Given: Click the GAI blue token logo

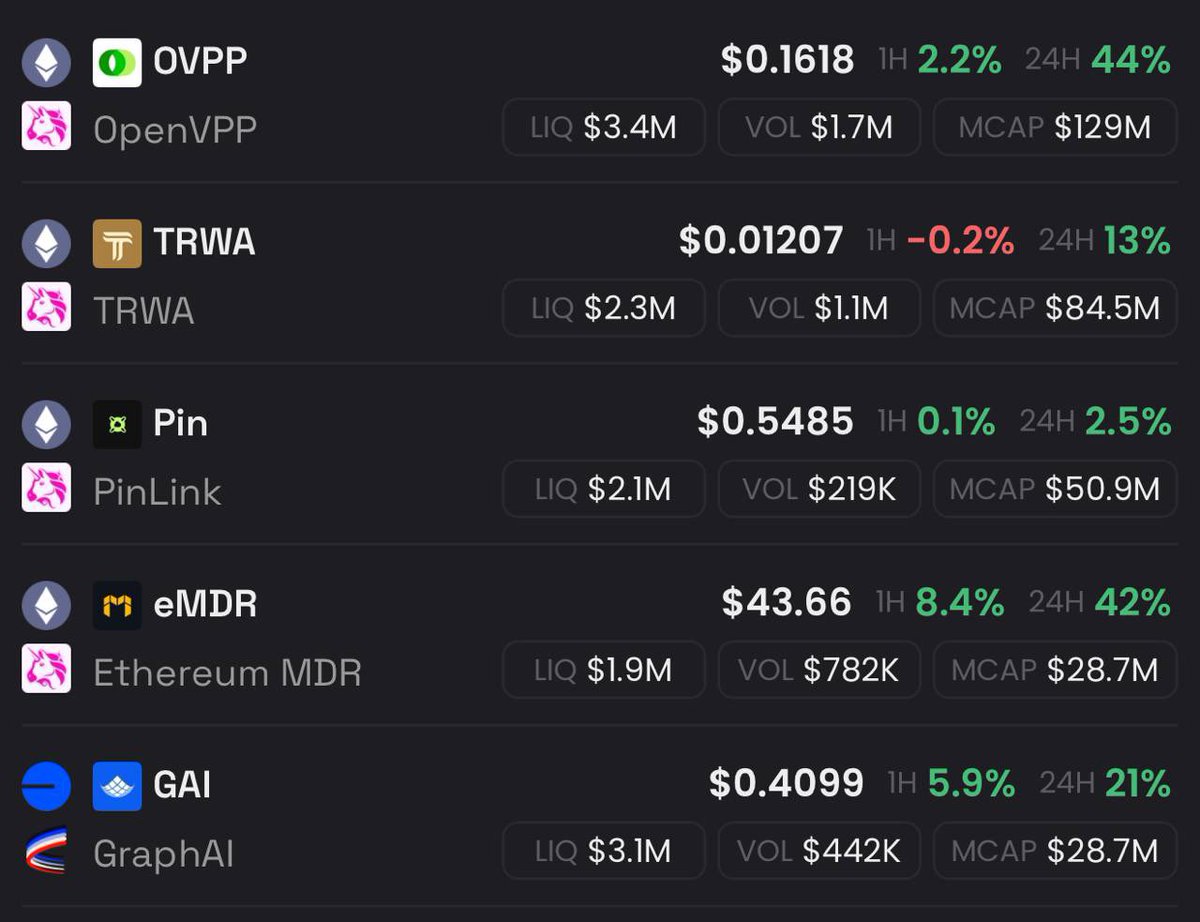Looking at the screenshot, I should (x=117, y=786).
